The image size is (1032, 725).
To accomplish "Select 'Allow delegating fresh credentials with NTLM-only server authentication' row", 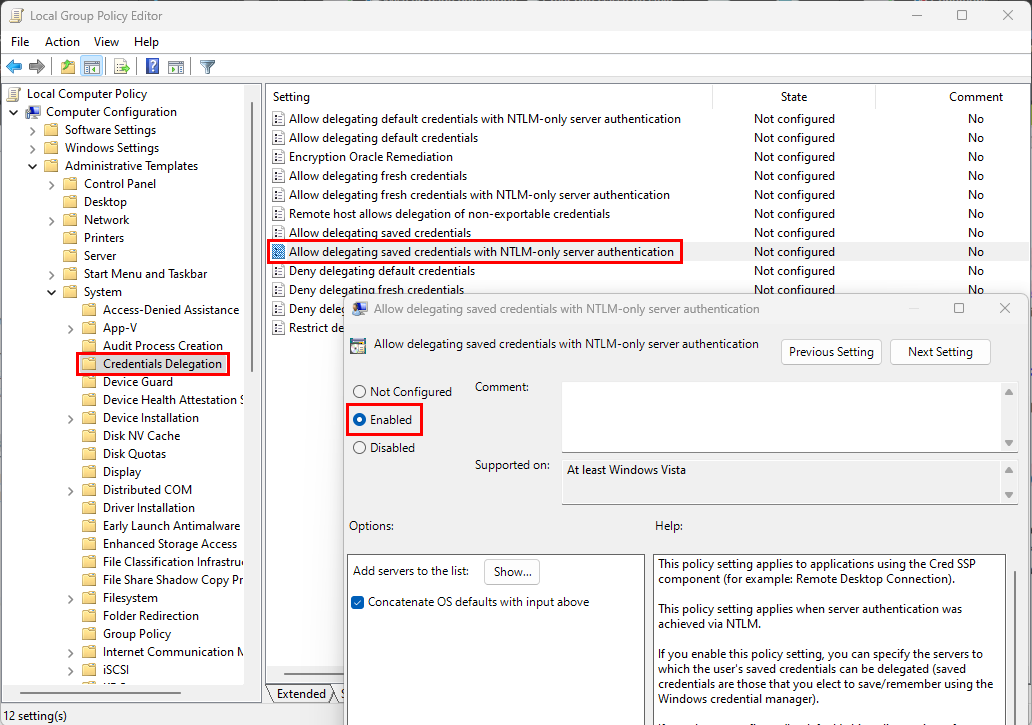I will pyautogui.click(x=648, y=195).
